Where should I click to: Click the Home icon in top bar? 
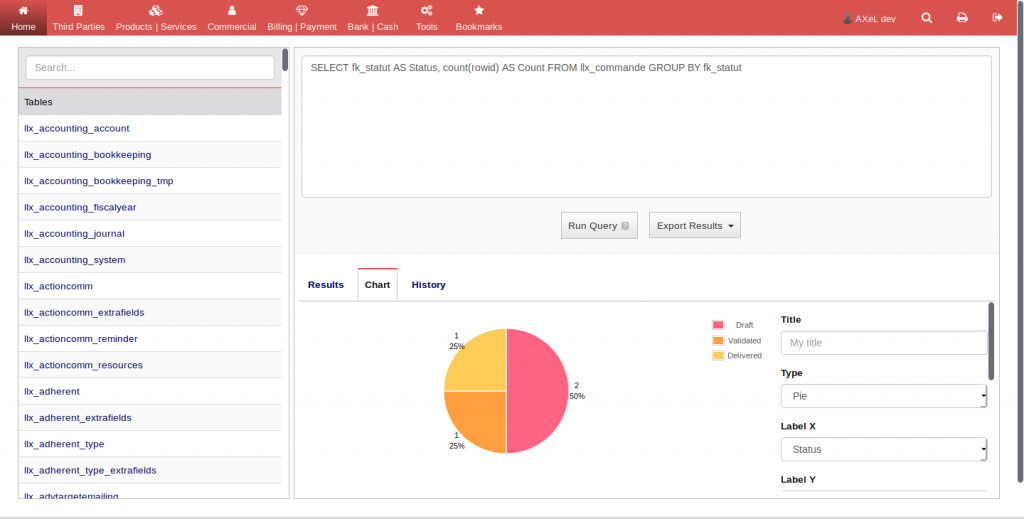pos(23,10)
